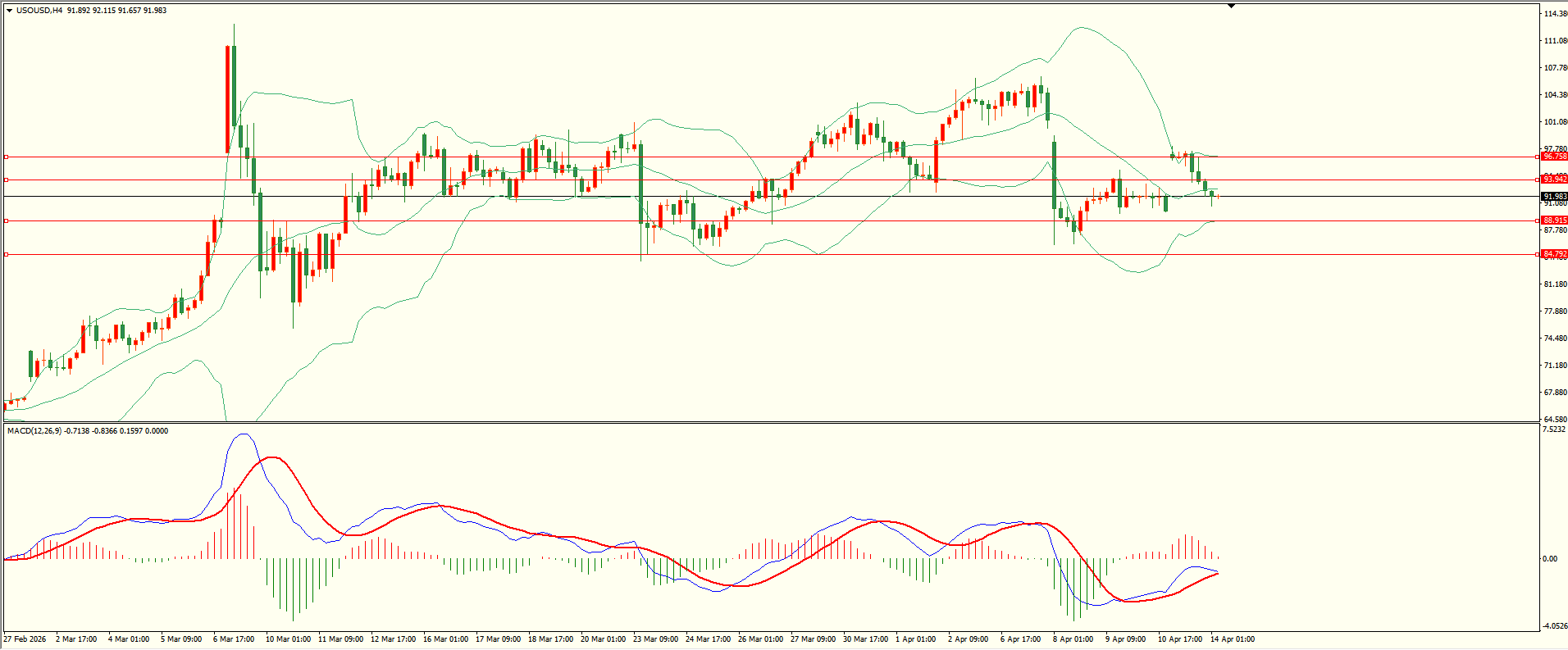Select left handle of the 96.758 line

click(x=7, y=157)
